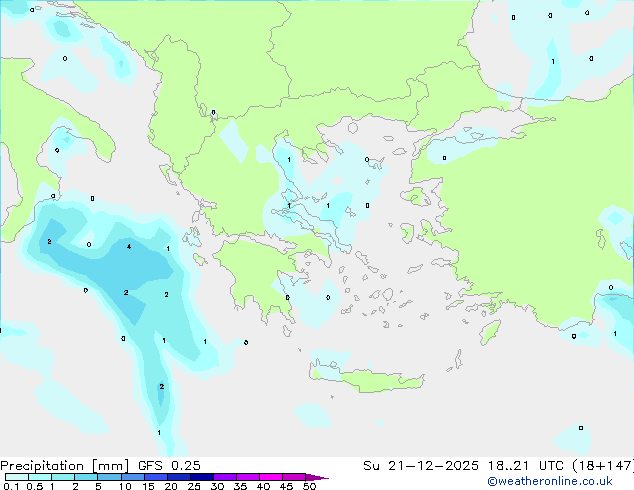
Task: Click the lightest 0.1–0.5 mm legend swatch
Action: pos(17,477)
